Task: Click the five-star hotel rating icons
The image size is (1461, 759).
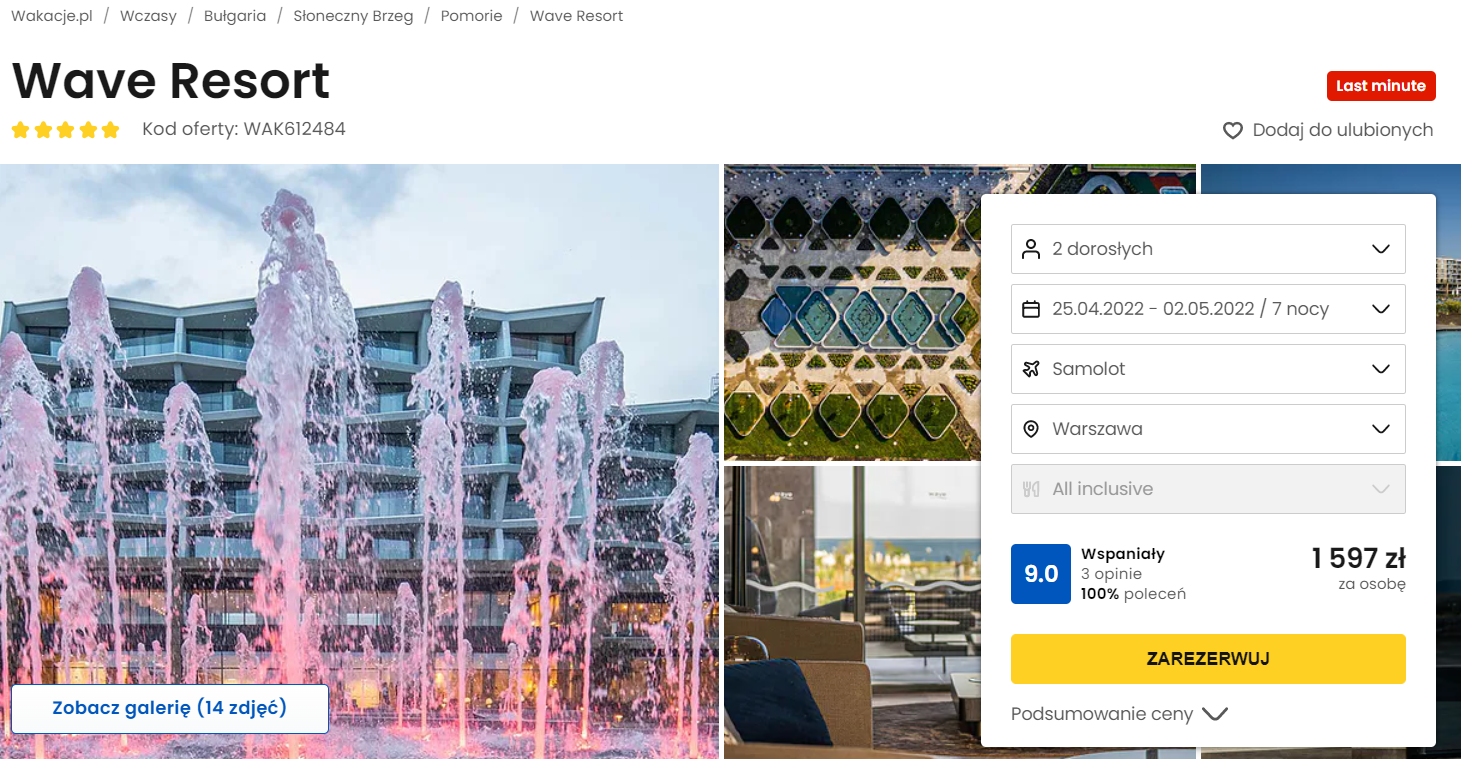Action: point(65,130)
